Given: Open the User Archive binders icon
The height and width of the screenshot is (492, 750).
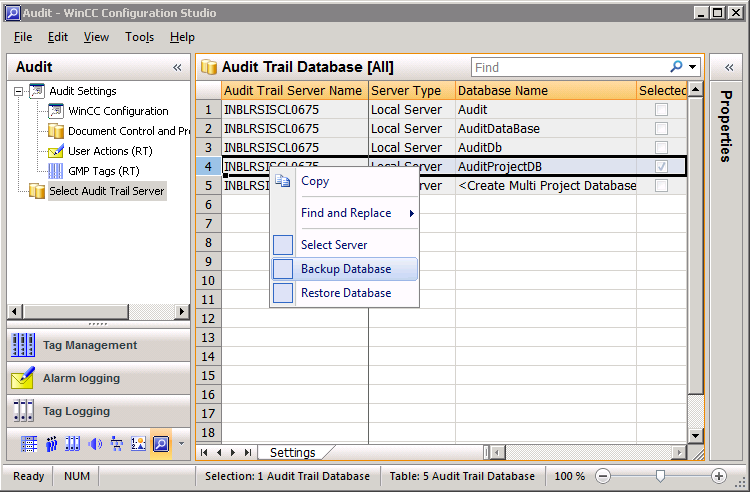Looking at the screenshot, I should [72, 443].
